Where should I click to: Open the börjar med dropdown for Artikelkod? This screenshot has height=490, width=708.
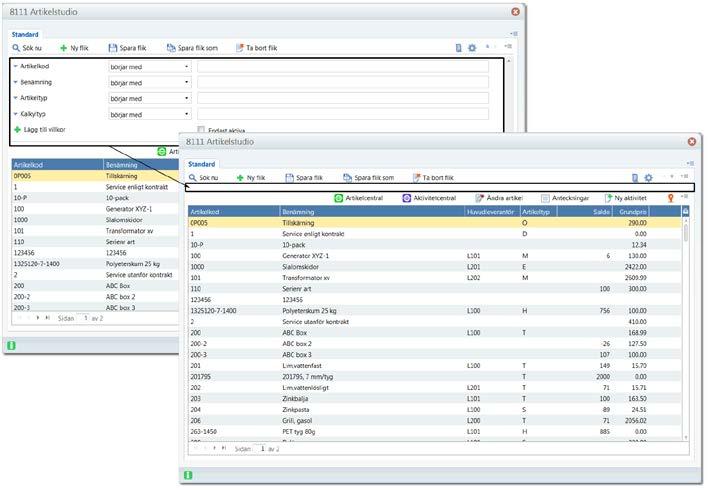[149, 67]
